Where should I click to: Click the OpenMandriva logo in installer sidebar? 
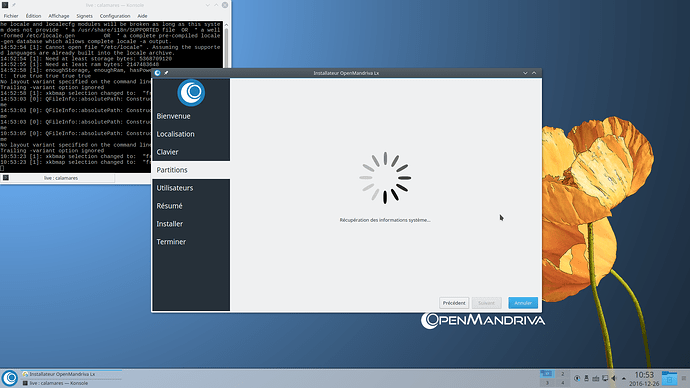[191, 92]
